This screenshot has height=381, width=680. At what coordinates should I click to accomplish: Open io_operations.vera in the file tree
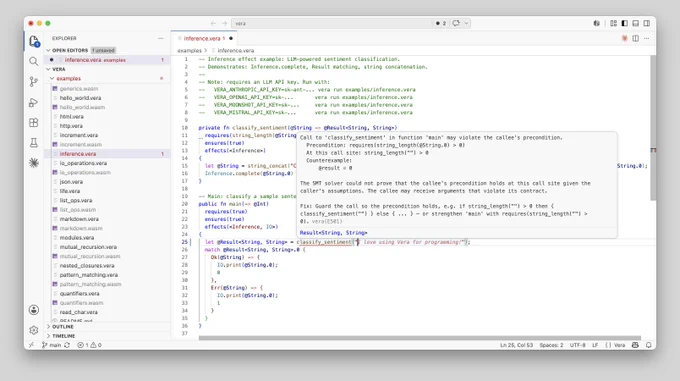click(83, 163)
